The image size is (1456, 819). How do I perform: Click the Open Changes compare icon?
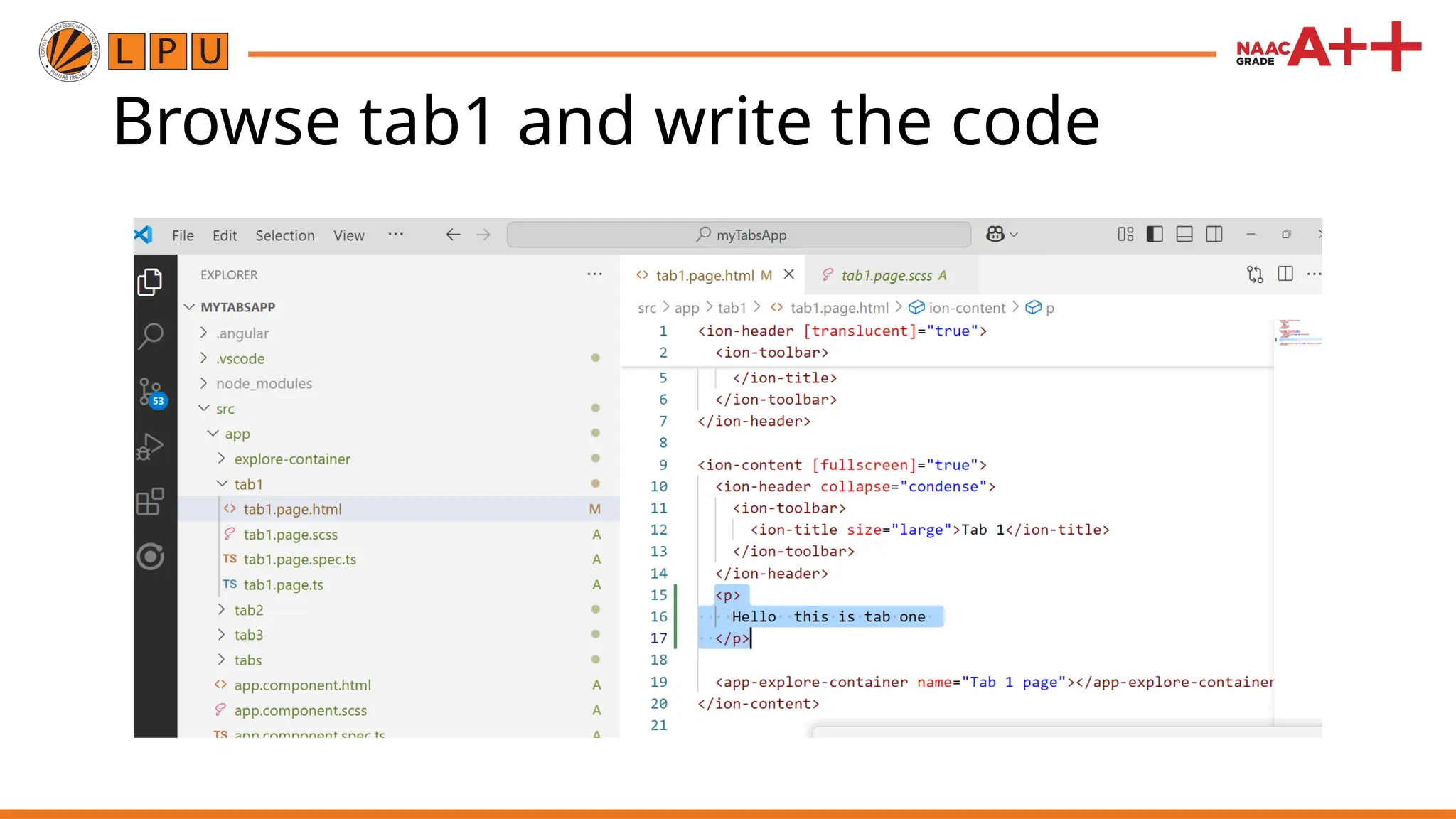point(1255,274)
